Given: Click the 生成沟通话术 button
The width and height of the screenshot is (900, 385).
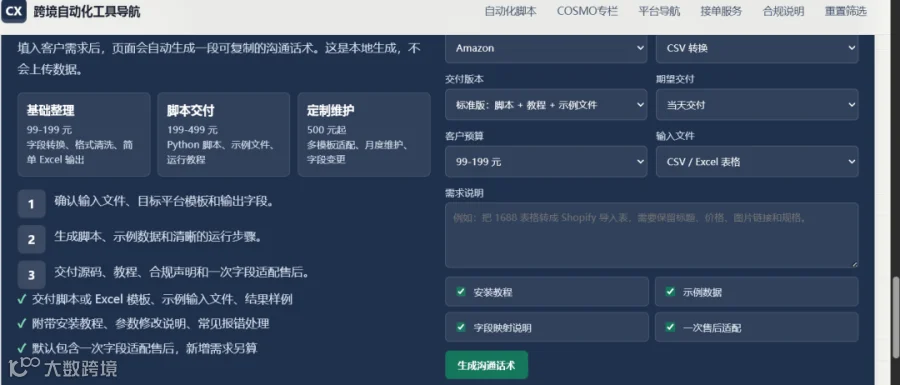Looking at the screenshot, I should click(486, 365).
